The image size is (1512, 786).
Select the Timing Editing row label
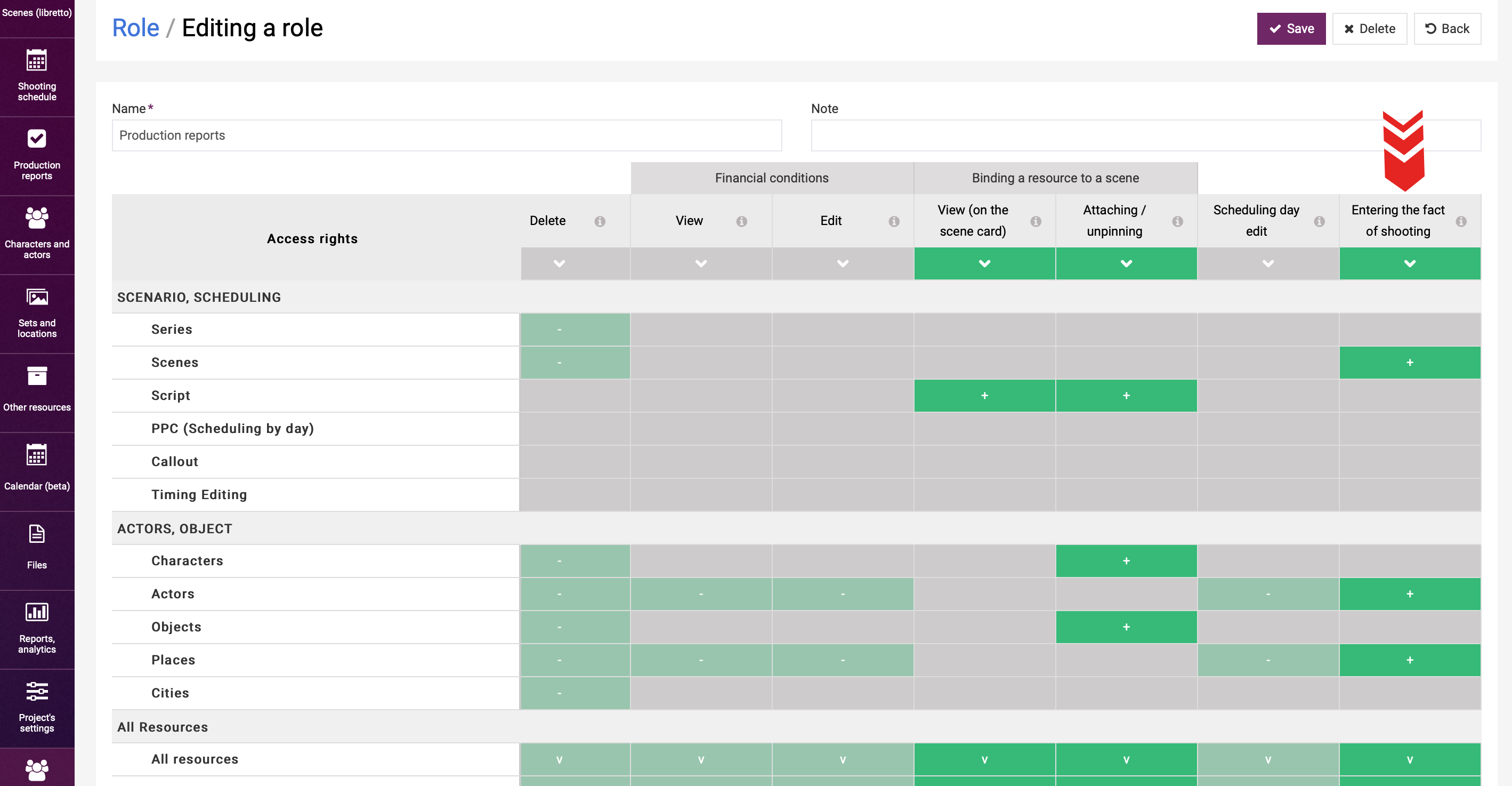click(x=199, y=495)
